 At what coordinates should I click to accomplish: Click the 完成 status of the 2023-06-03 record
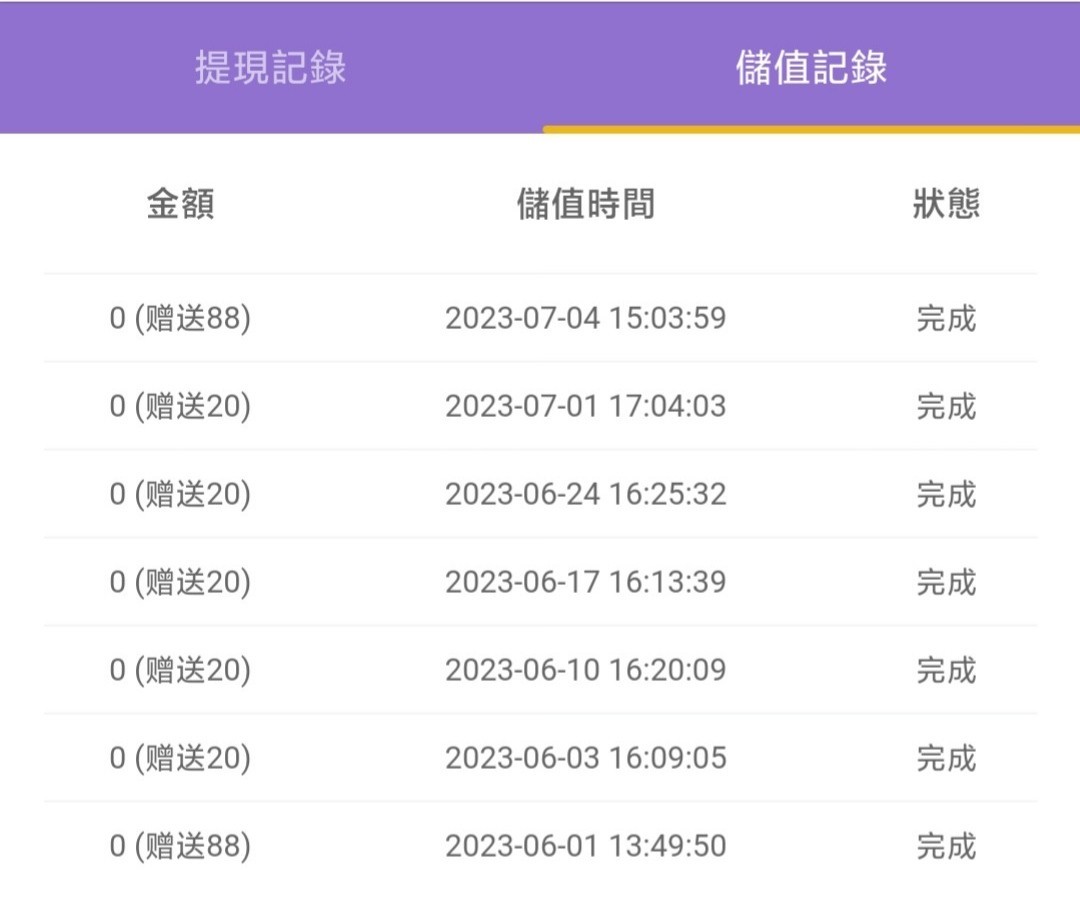(945, 758)
